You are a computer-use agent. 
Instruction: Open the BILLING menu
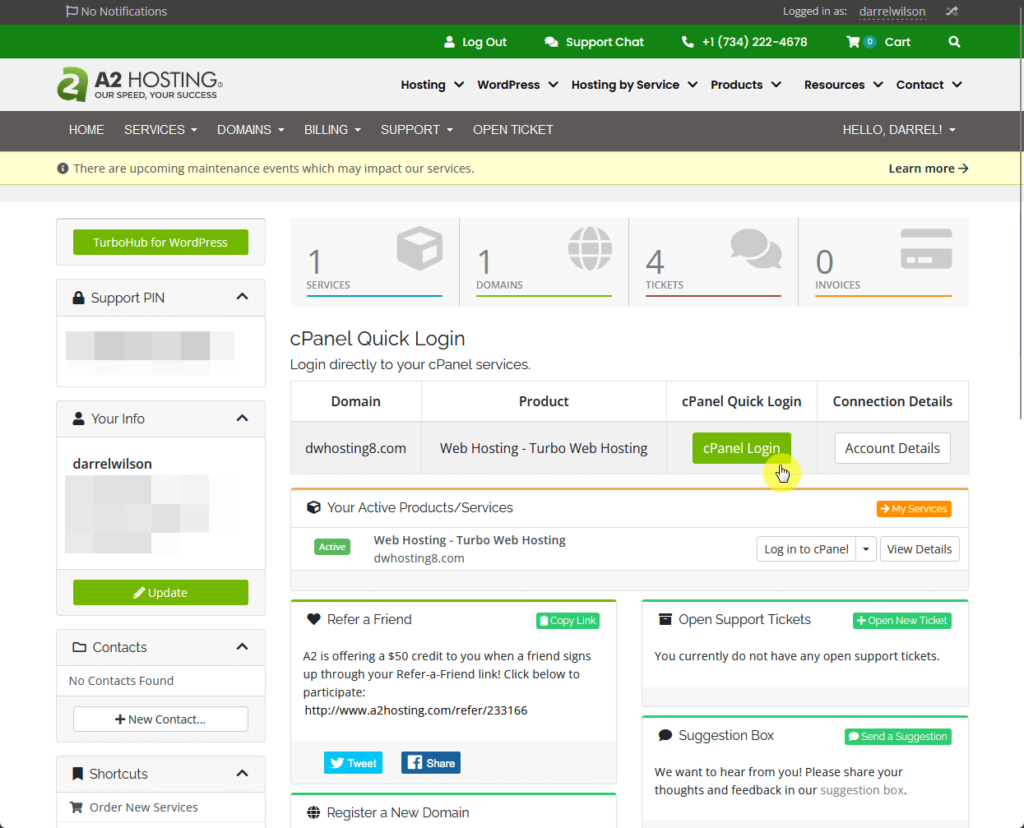tap(332, 130)
